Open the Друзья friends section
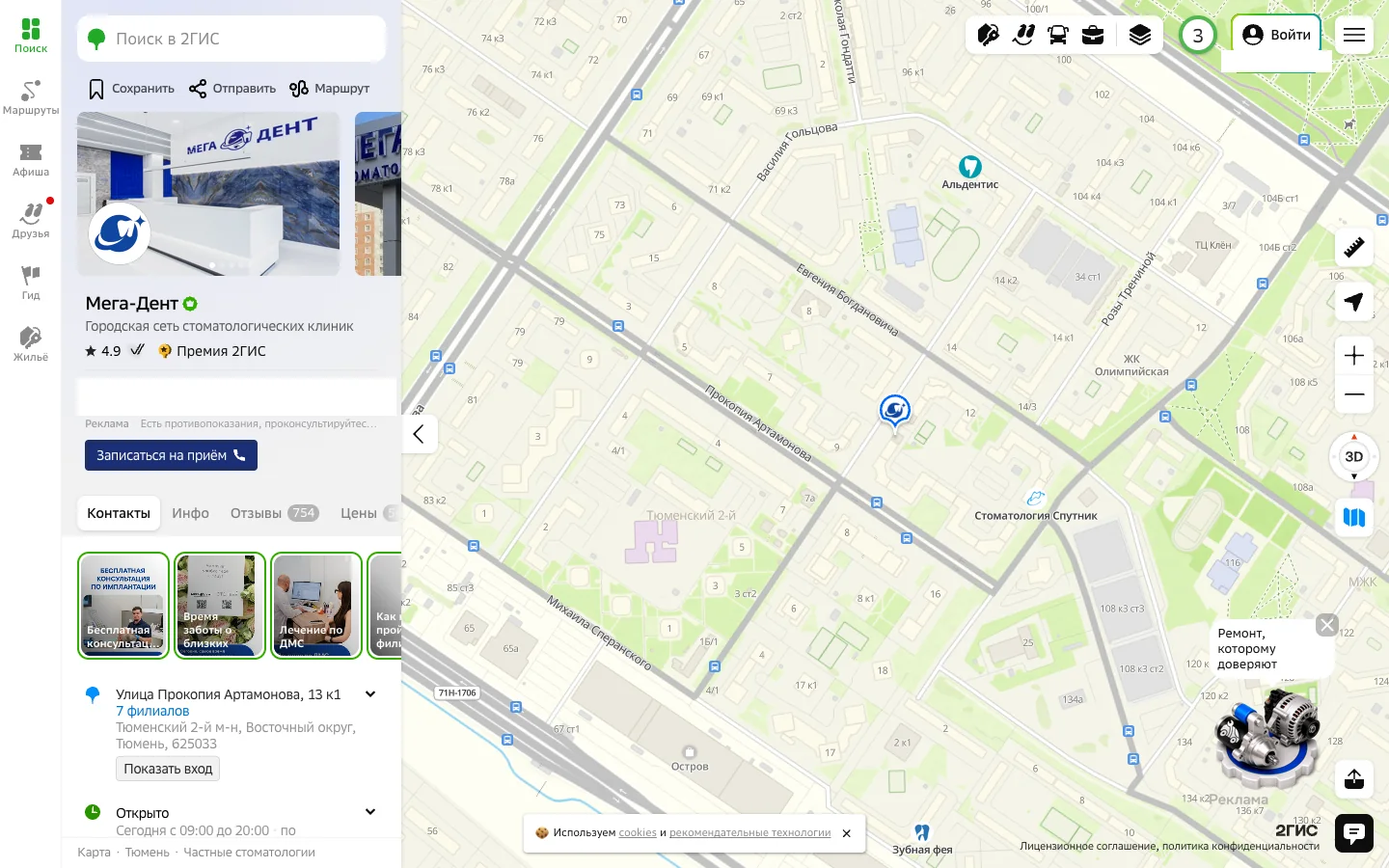The height and width of the screenshot is (868, 1389). pos(31,221)
